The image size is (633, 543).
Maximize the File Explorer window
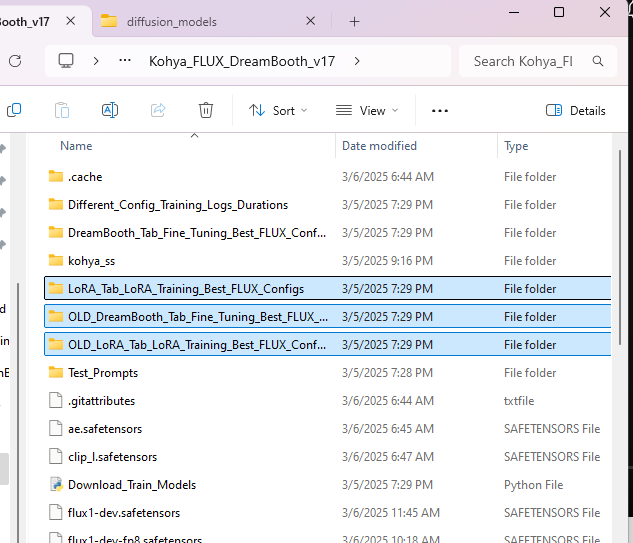(559, 12)
